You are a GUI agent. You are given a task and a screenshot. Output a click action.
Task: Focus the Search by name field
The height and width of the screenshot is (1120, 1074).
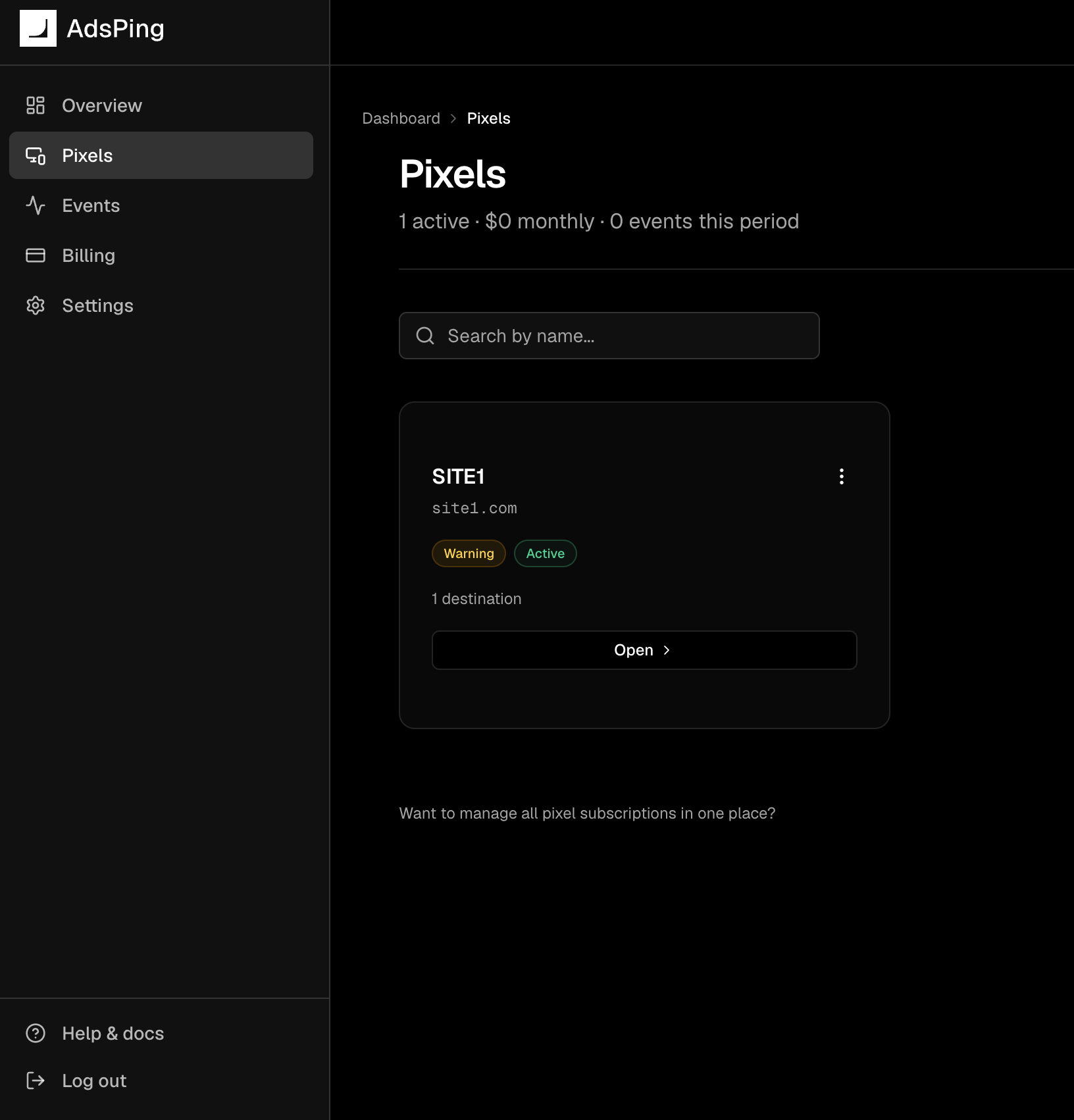tap(609, 336)
